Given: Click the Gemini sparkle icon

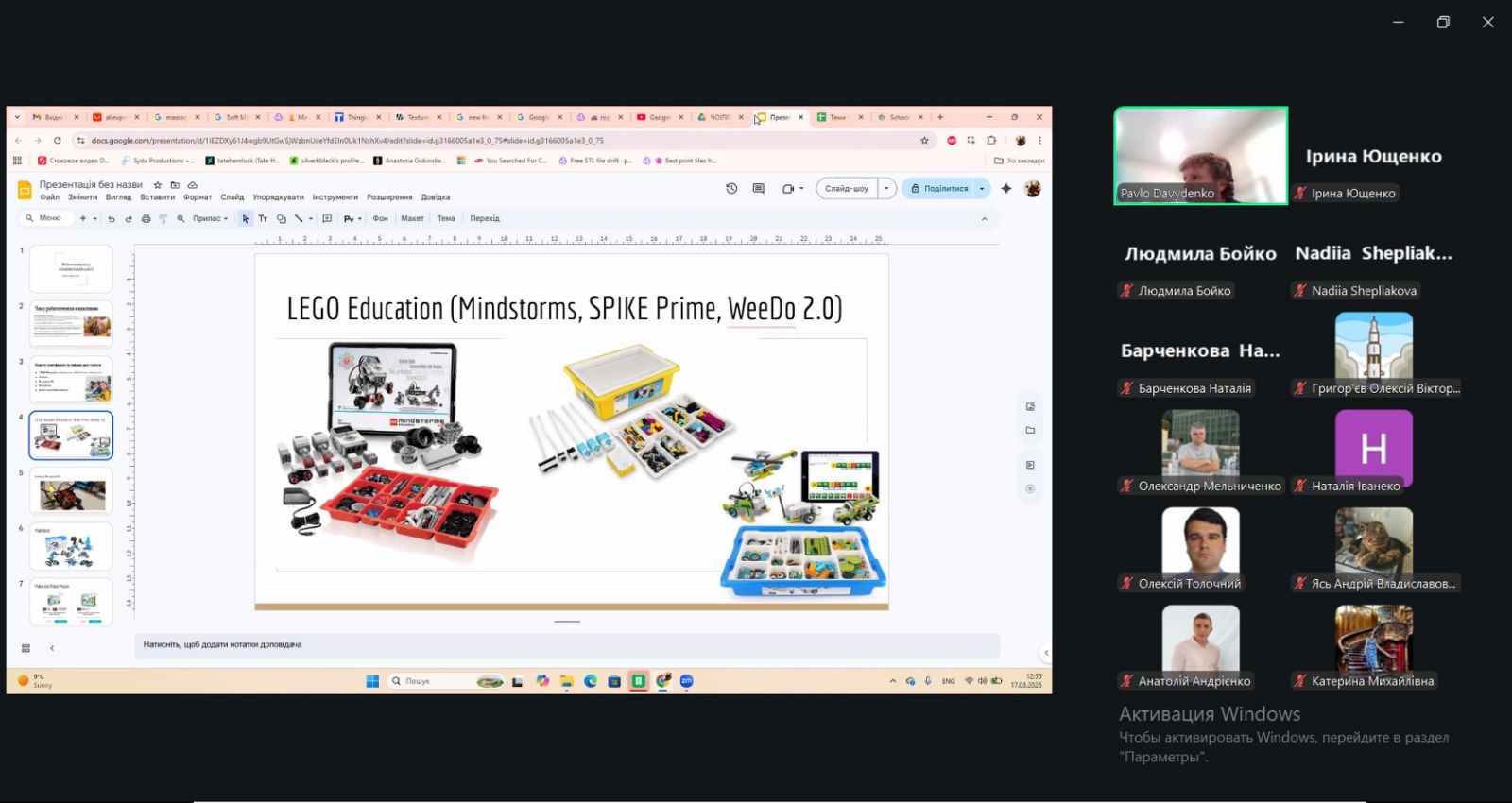Looking at the screenshot, I should pos(1006,189).
